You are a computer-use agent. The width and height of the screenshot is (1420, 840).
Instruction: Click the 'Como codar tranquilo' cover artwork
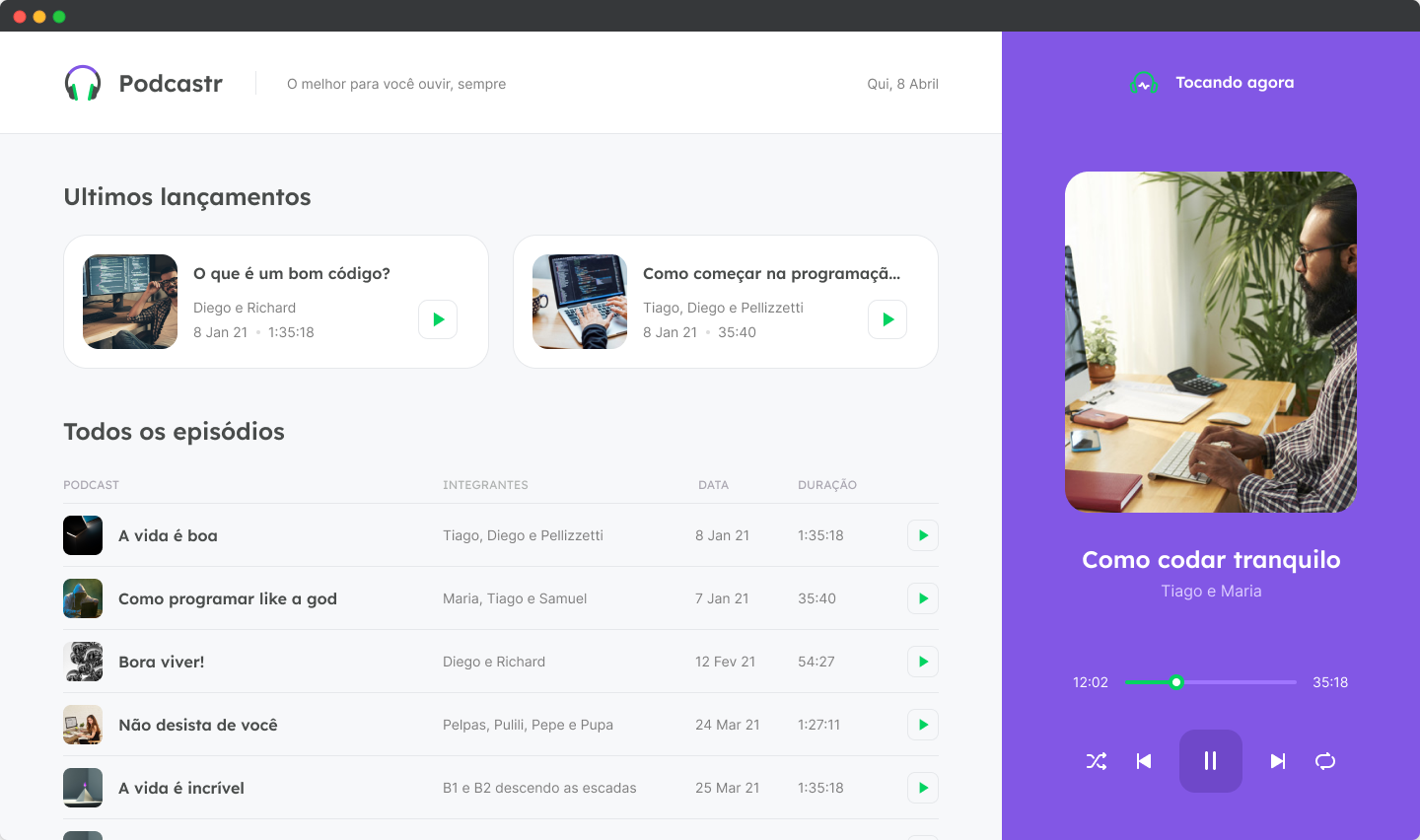click(x=1210, y=342)
